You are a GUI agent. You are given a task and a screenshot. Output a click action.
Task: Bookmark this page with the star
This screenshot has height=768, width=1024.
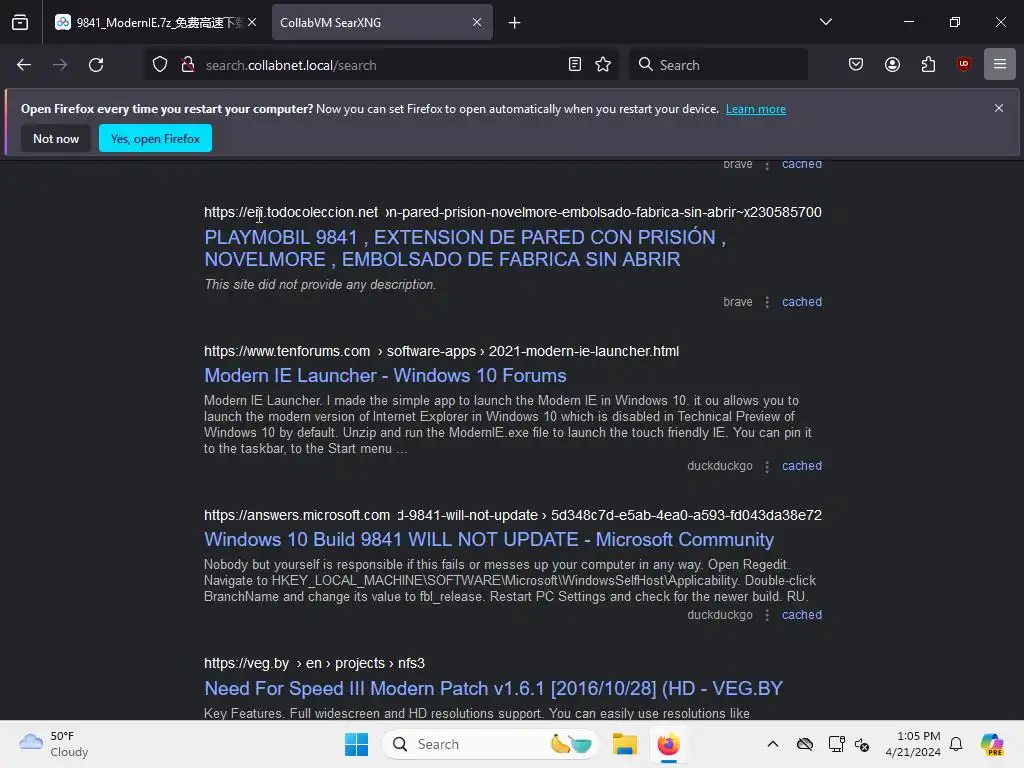tap(603, 65)
